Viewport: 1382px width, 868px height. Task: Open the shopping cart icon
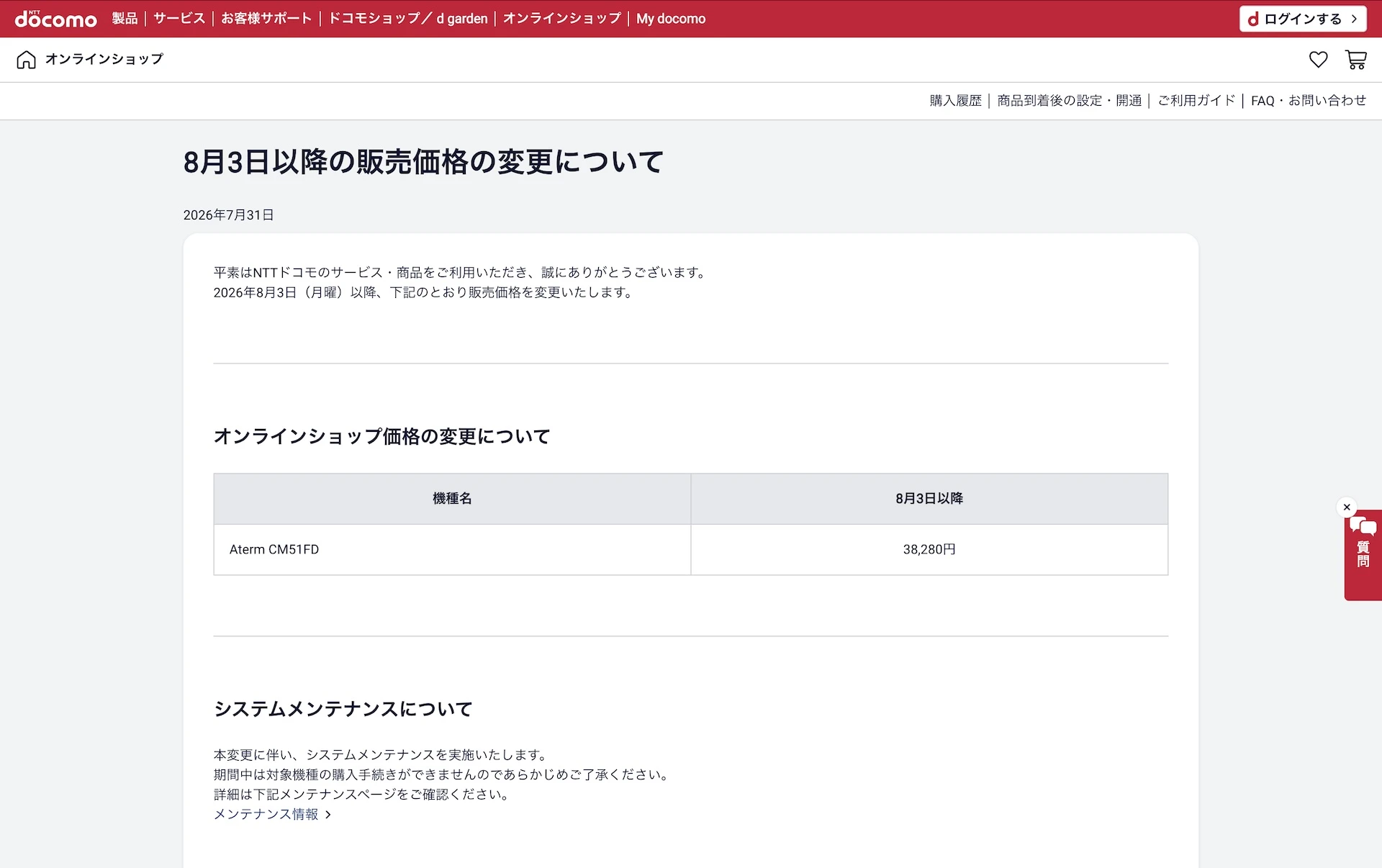[x=1356, y=60]
